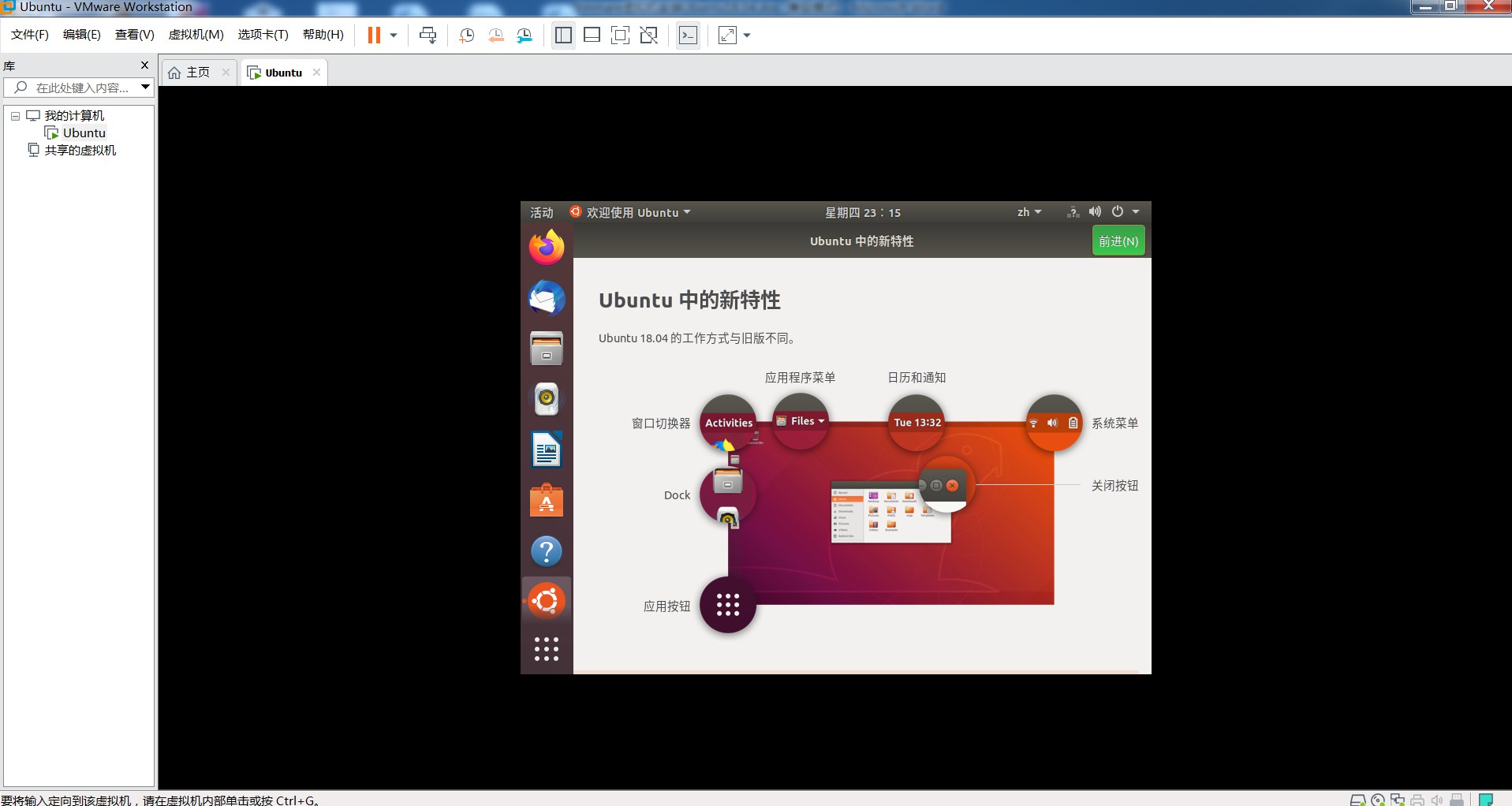The height and width of the screenshot is (806, 1512).
Task: Click the network adapter status icon
Action: click(x=1398, y=800)
